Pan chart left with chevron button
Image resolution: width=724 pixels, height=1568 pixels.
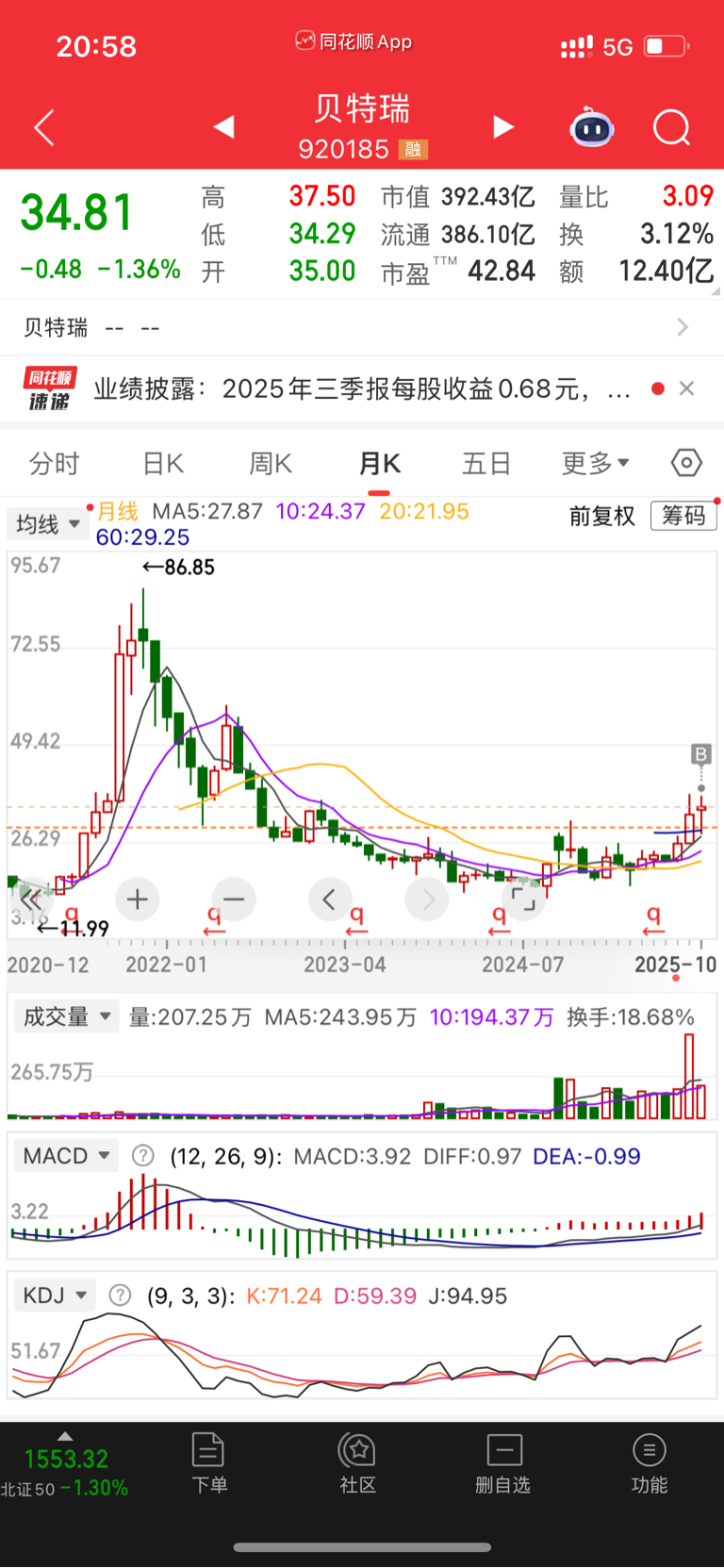click(330, 900)
